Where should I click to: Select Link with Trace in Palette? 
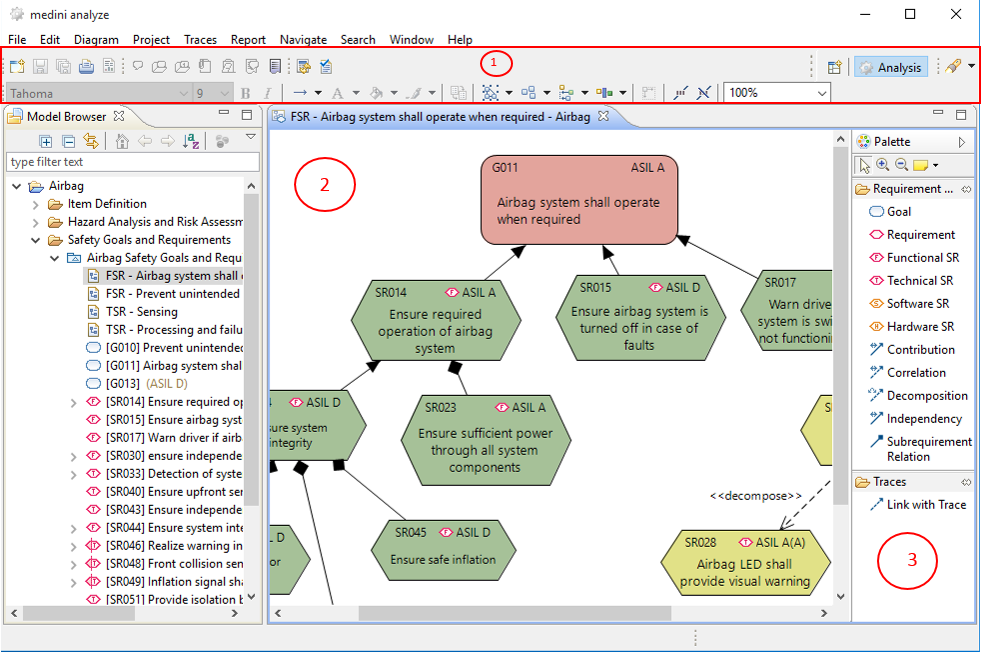pyautogui.click(x=925, y=505)
